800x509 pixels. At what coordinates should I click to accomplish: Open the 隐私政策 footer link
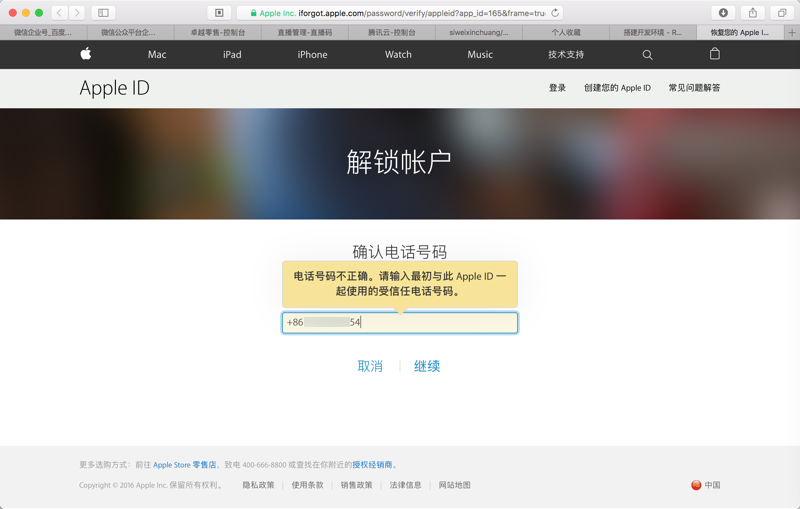258,485
